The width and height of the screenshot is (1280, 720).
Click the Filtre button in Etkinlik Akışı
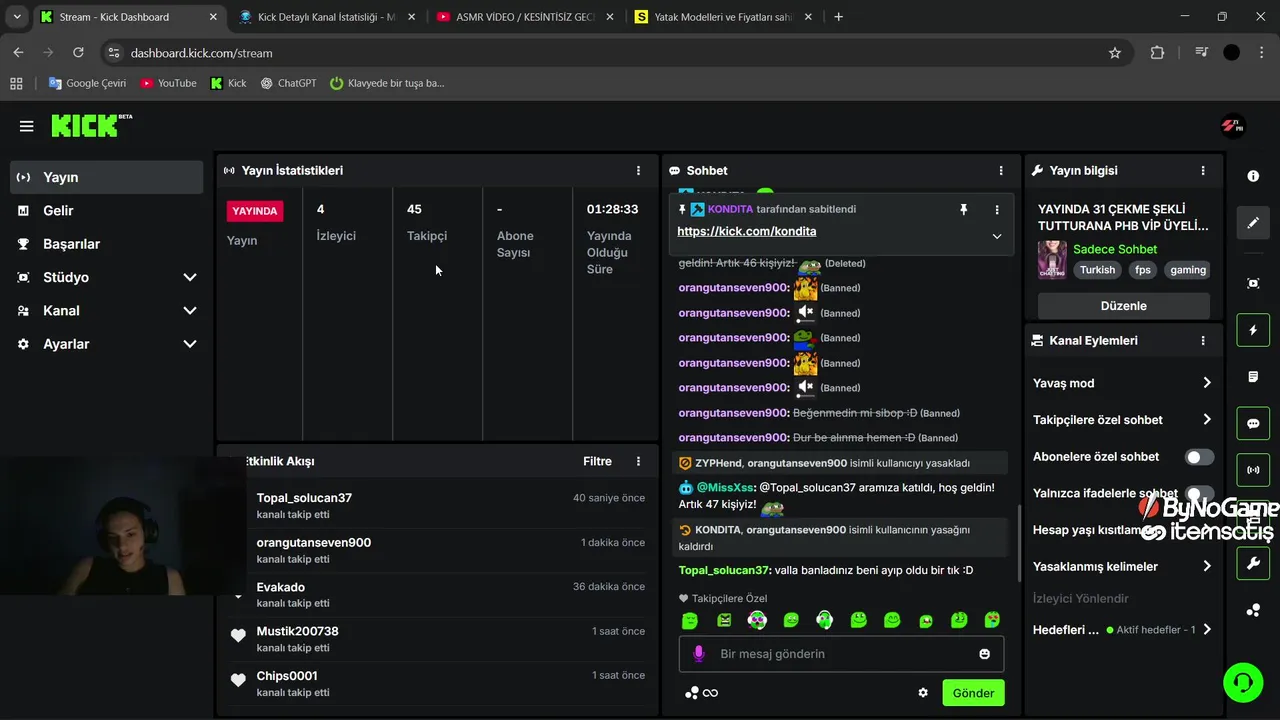coord(597,461)
